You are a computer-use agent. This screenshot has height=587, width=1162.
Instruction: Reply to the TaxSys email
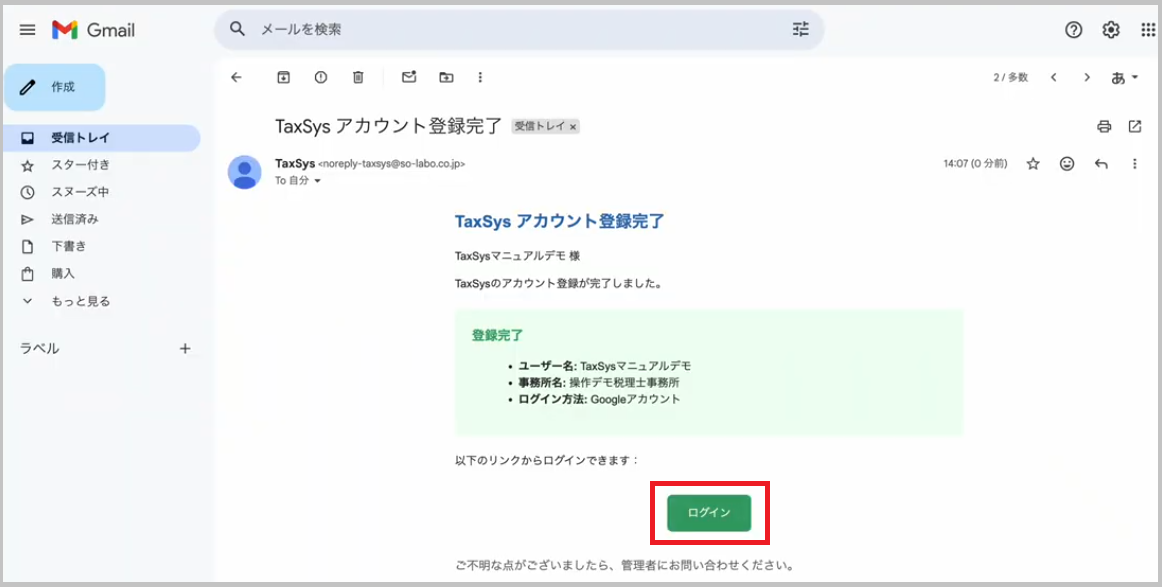[x=1101, y=164]
